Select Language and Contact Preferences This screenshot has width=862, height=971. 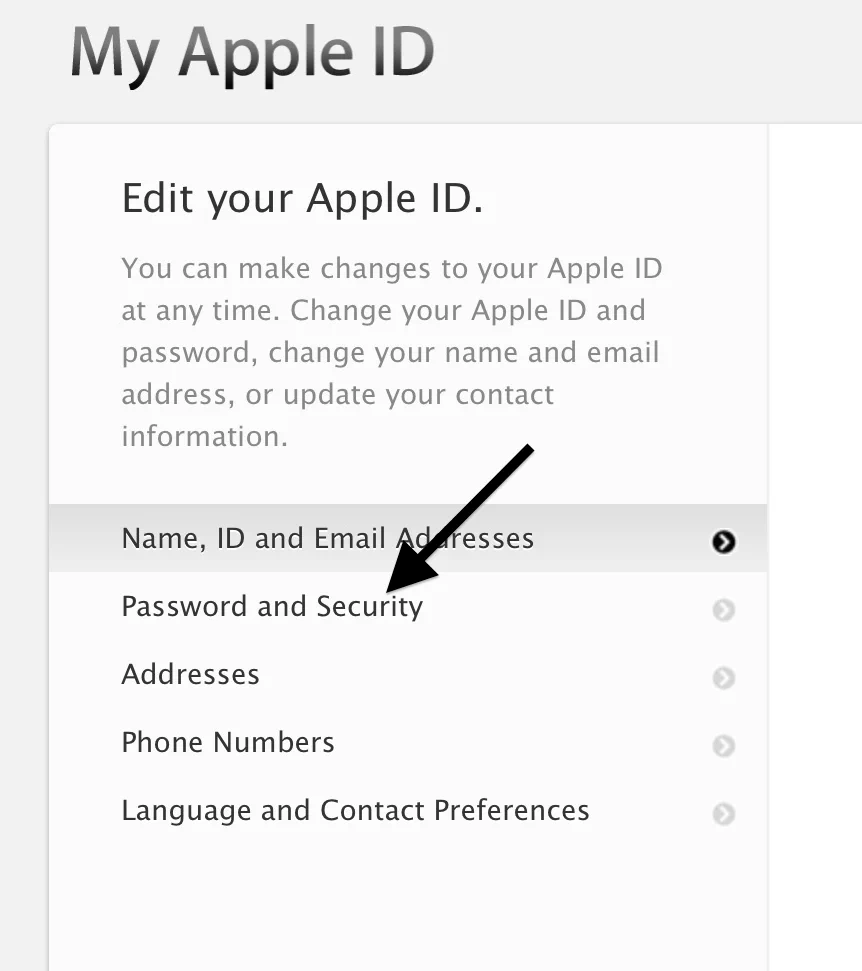click(355, 810)
